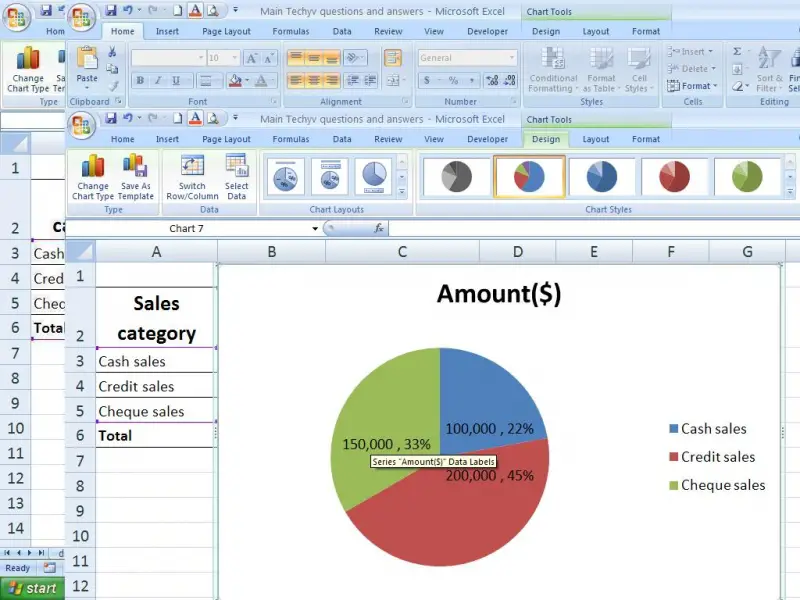The height and width of the screenshot is (600, 800).
Task: Toggle Top Align in the Alignment group
Action: tap(296, 58)
